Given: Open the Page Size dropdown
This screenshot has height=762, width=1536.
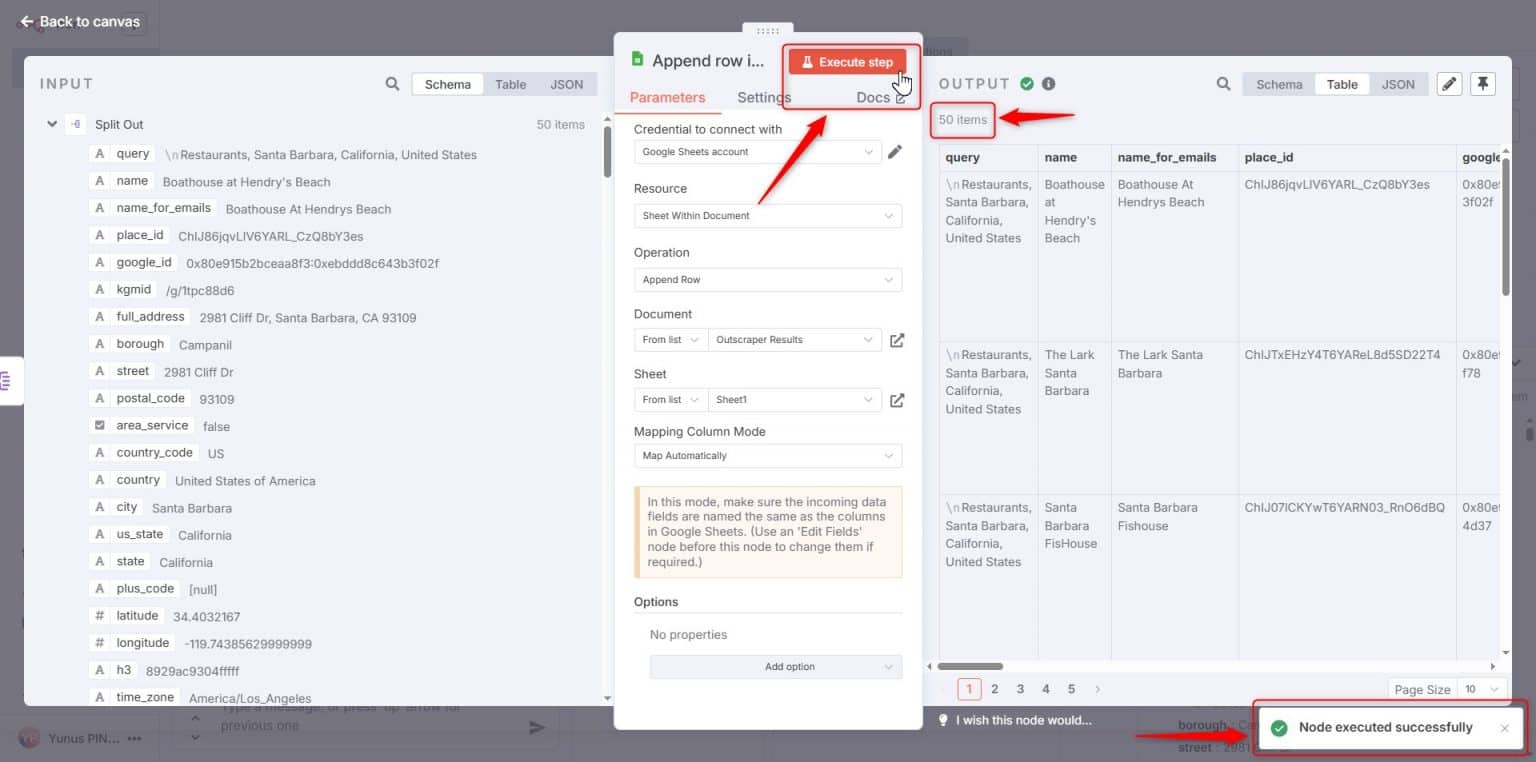Looking at the screenshot, I should [x=1478, y=689].
